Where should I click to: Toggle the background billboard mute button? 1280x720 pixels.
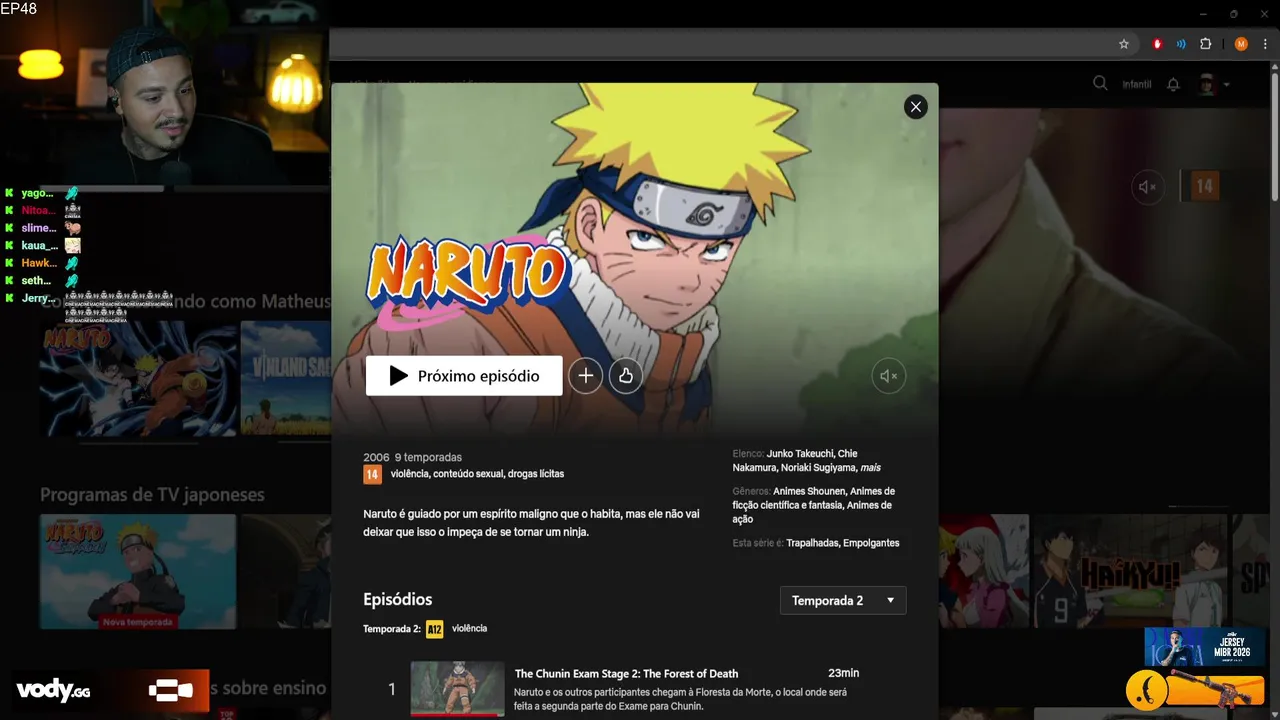[x=1148, y=187]
